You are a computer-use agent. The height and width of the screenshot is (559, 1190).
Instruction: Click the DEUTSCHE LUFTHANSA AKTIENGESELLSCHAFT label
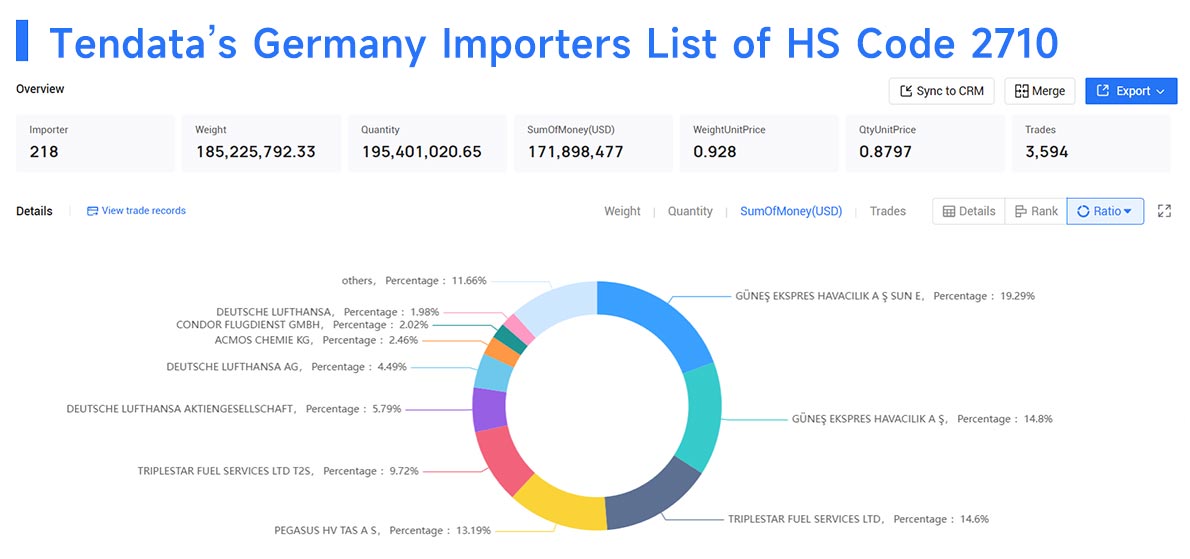[234, 409]
